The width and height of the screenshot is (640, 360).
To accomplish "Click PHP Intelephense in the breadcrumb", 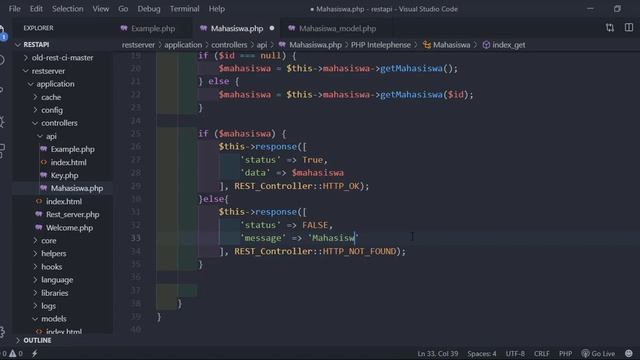I will (x=381, y=45).
